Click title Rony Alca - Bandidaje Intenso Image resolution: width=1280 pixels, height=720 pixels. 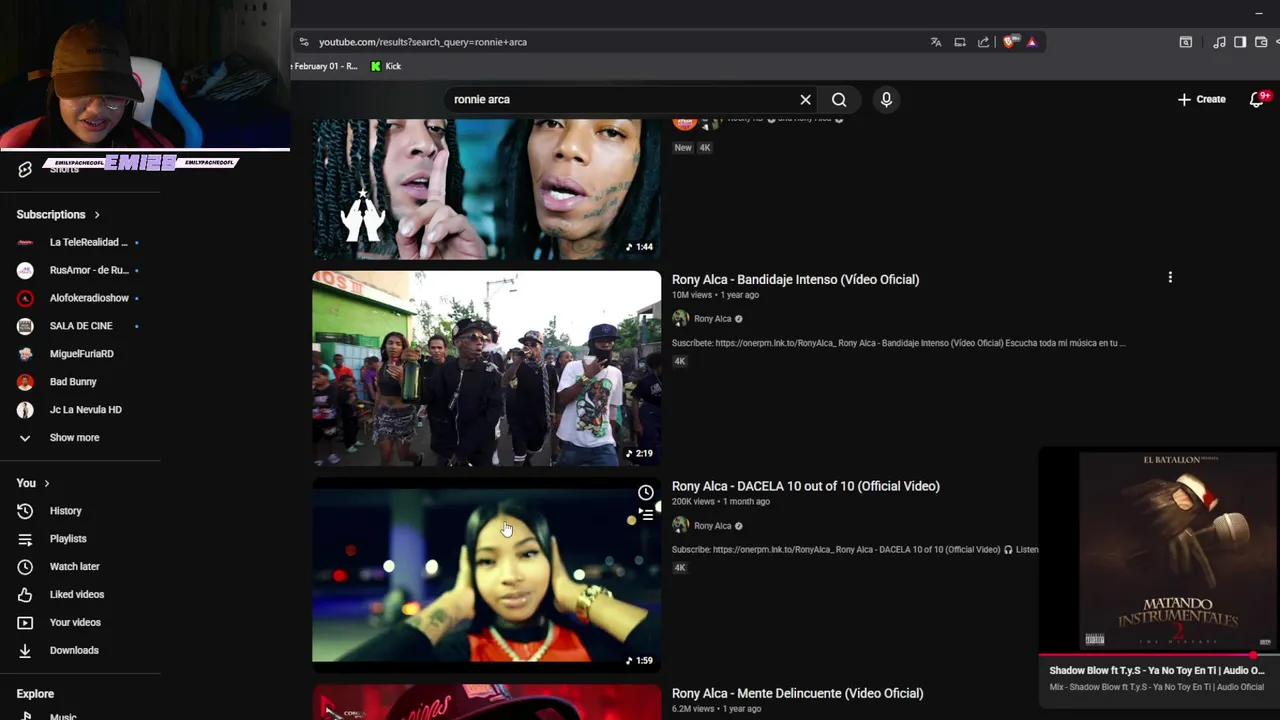click(x=795, y=279)
